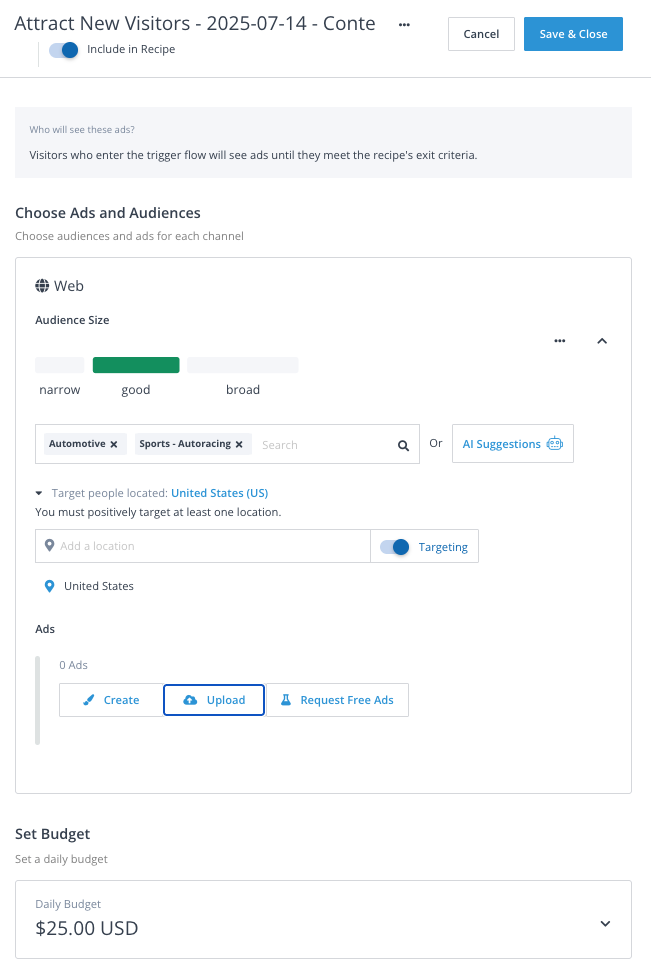The image size is (651, 978).
Task: Click the Sports - Autoracing tag label
Action: (185, 443)
